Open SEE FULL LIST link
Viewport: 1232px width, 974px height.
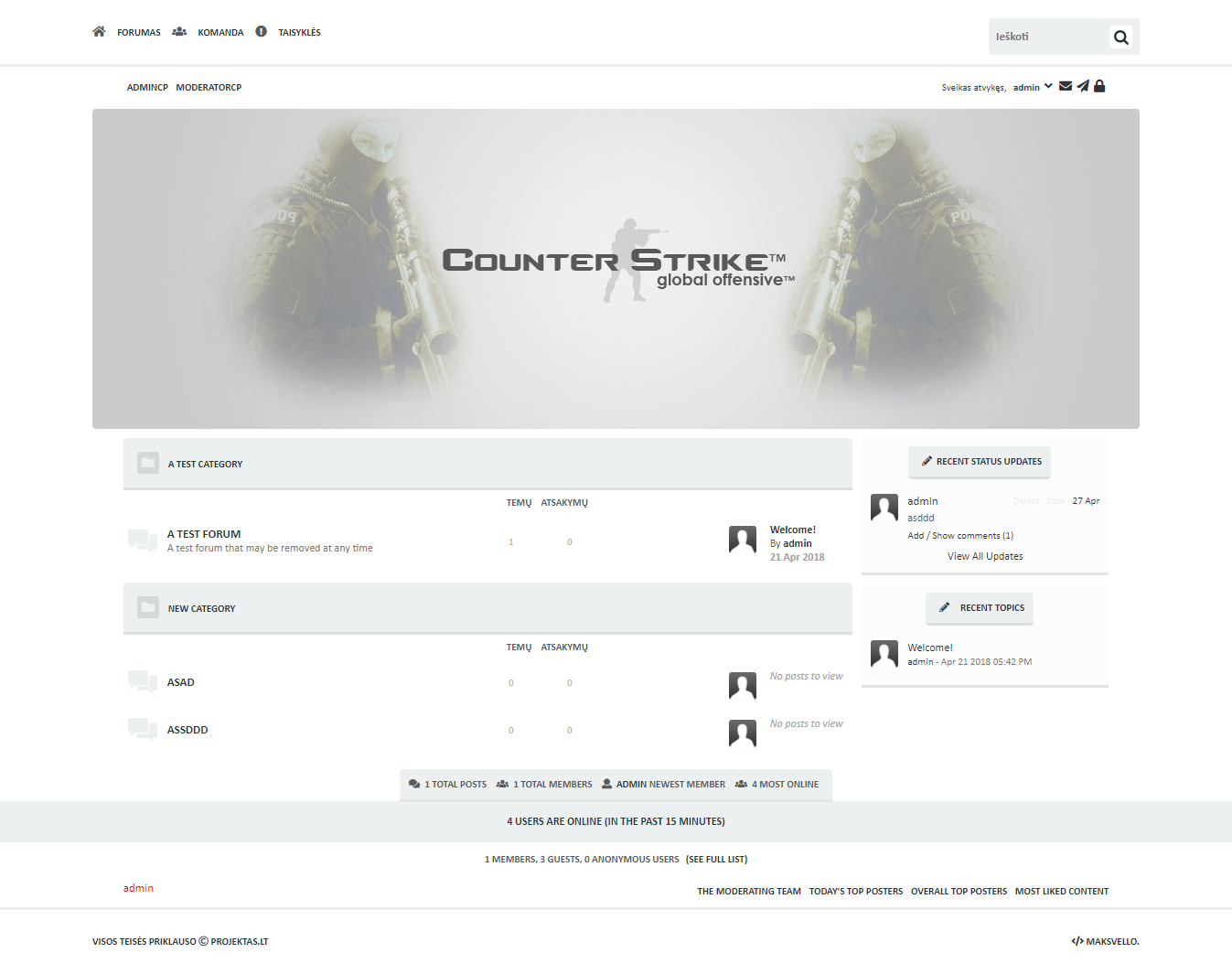point(716,860)
